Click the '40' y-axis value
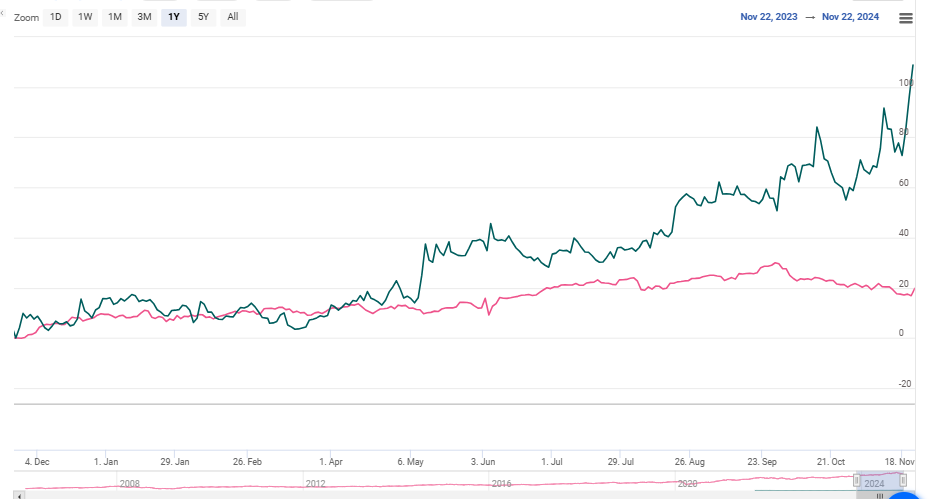This screenshot has width=931, height=499. point(904,233)
